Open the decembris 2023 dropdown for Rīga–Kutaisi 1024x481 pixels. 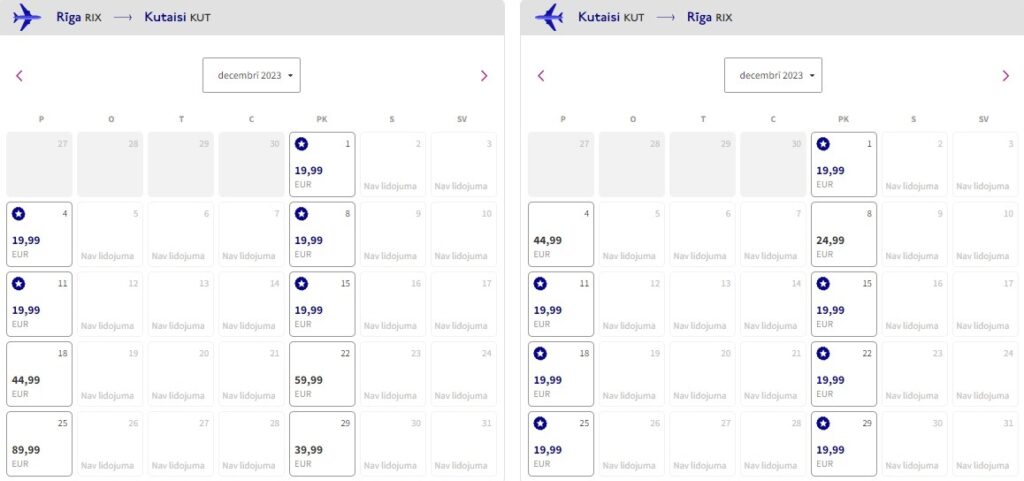pyautogui.click(x=251, y=76)
